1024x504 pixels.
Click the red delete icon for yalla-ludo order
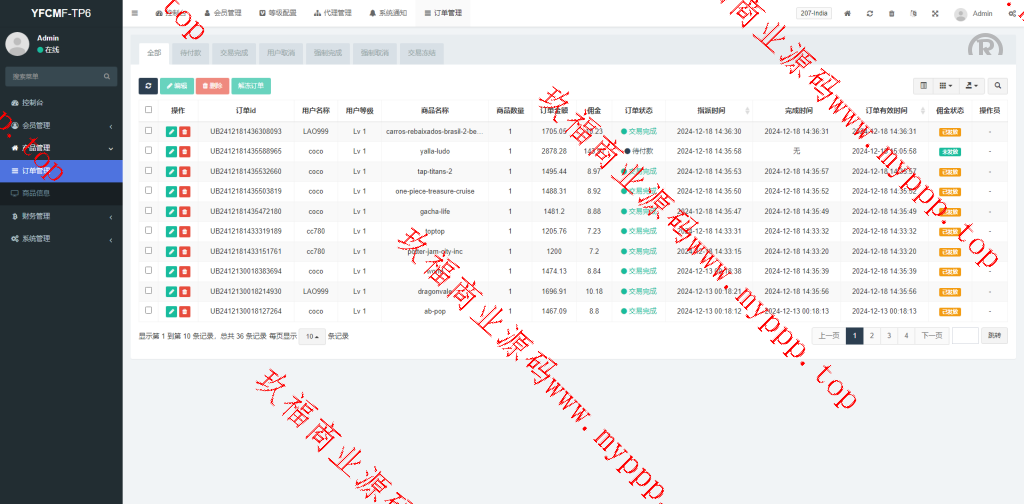pyautogui.click(x=184, y=151)
